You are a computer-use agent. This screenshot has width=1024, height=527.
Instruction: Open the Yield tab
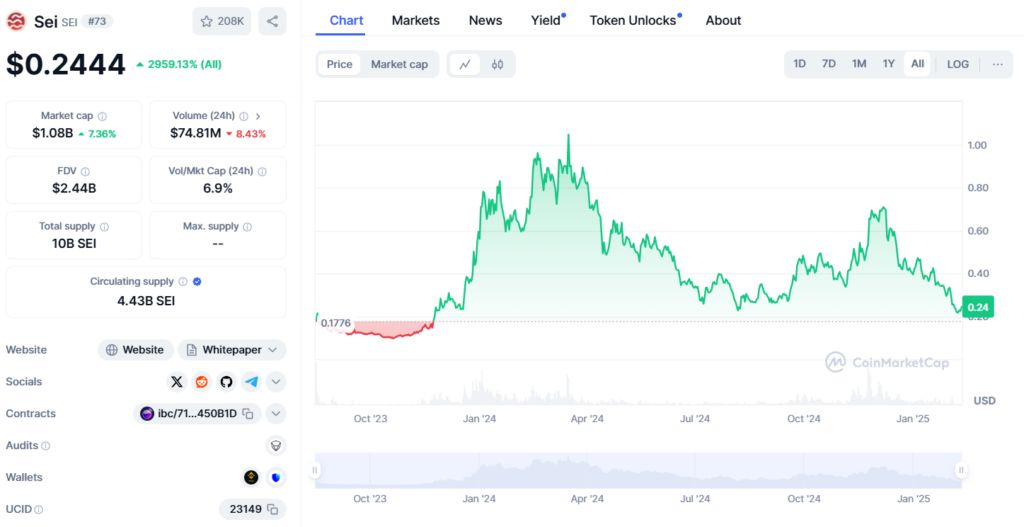tap(547, 20)
